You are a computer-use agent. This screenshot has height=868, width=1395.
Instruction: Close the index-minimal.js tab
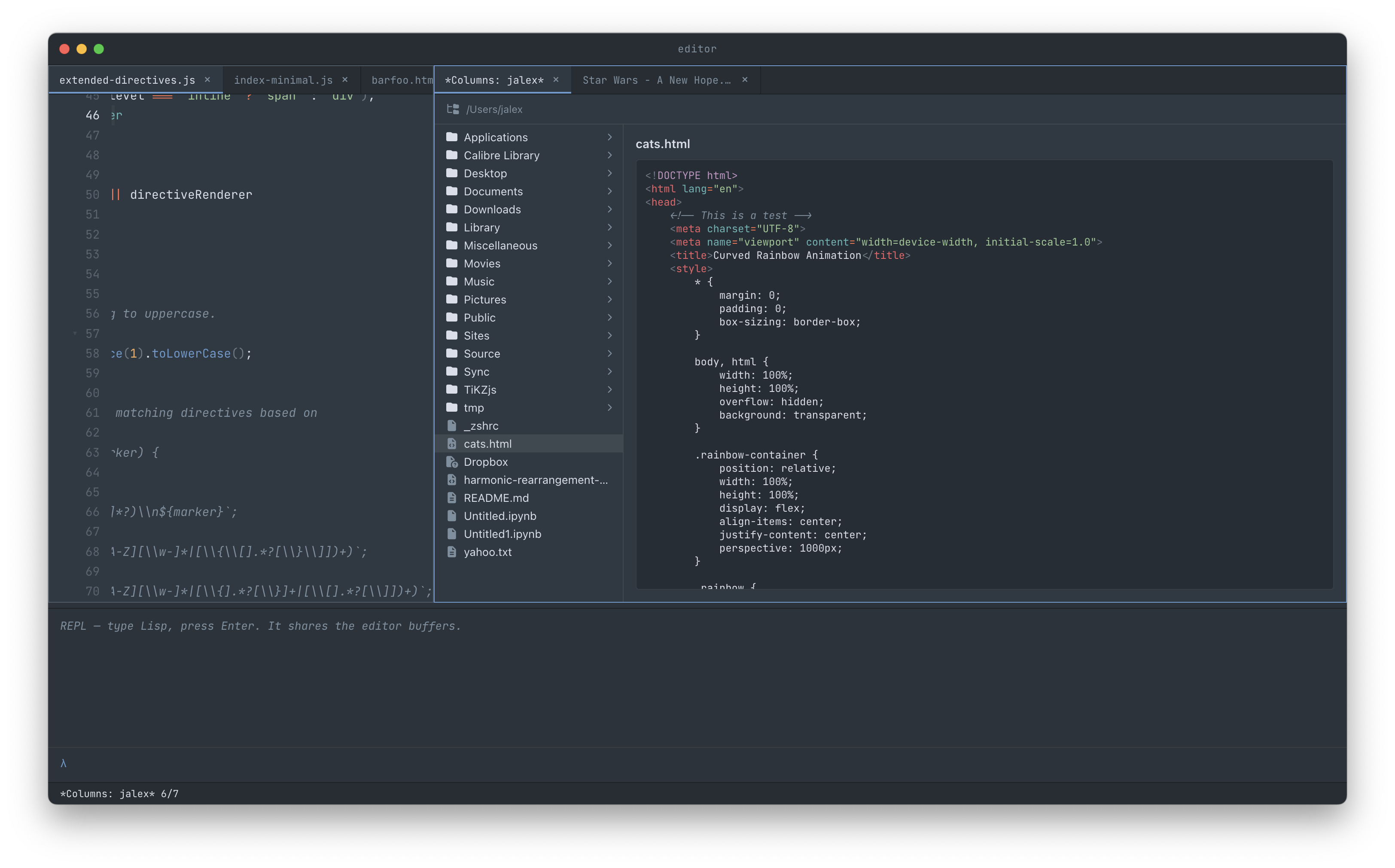344,80
